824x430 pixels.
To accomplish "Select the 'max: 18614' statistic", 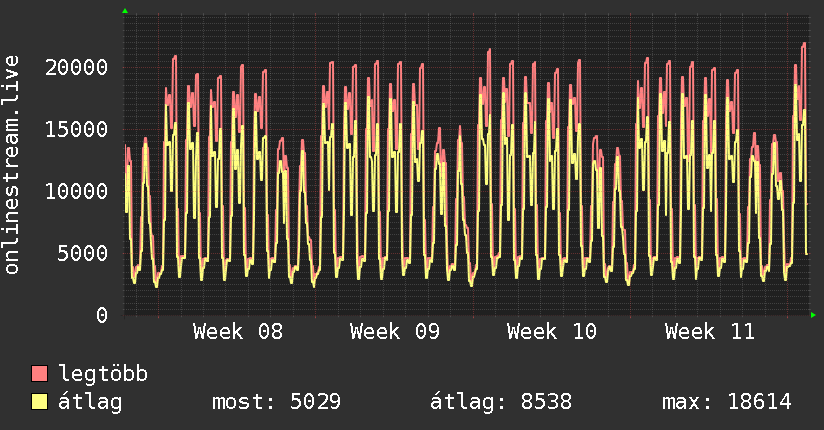I will [x=727, y=402].
